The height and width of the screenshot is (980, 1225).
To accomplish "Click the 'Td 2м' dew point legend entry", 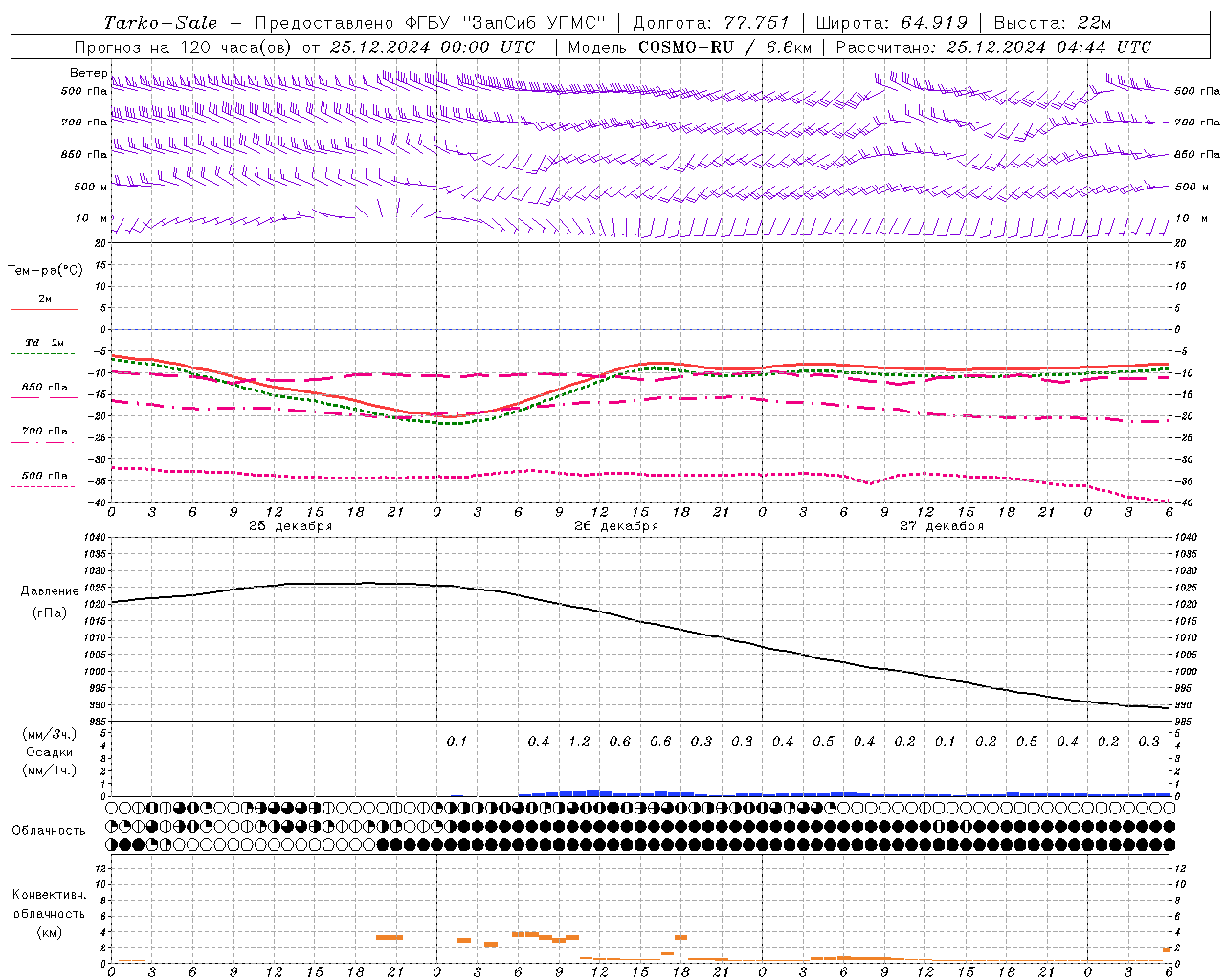I will click(45, 342).
